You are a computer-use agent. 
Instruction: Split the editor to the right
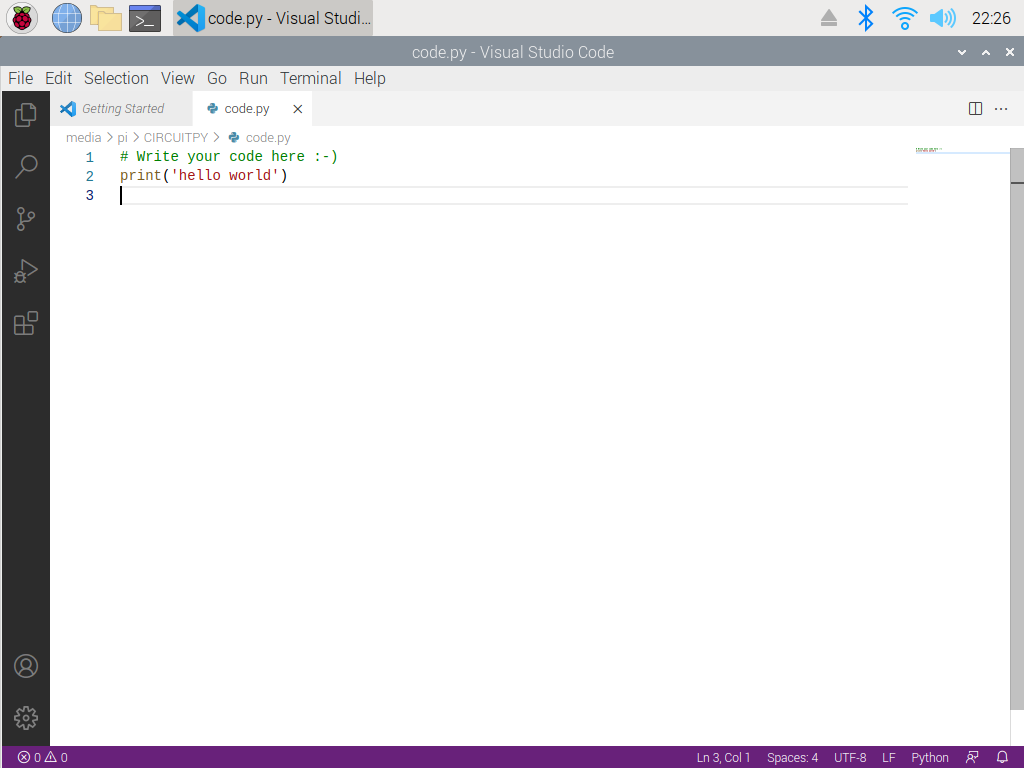point(975,109)
